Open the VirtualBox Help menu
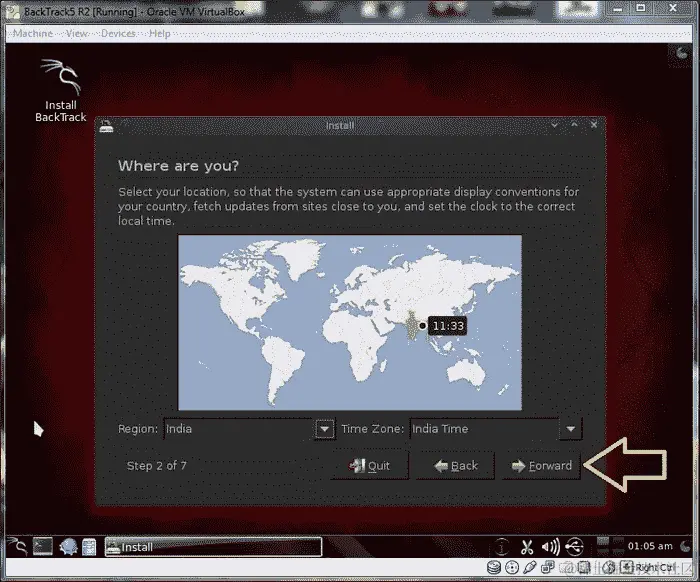 [159, 33]
